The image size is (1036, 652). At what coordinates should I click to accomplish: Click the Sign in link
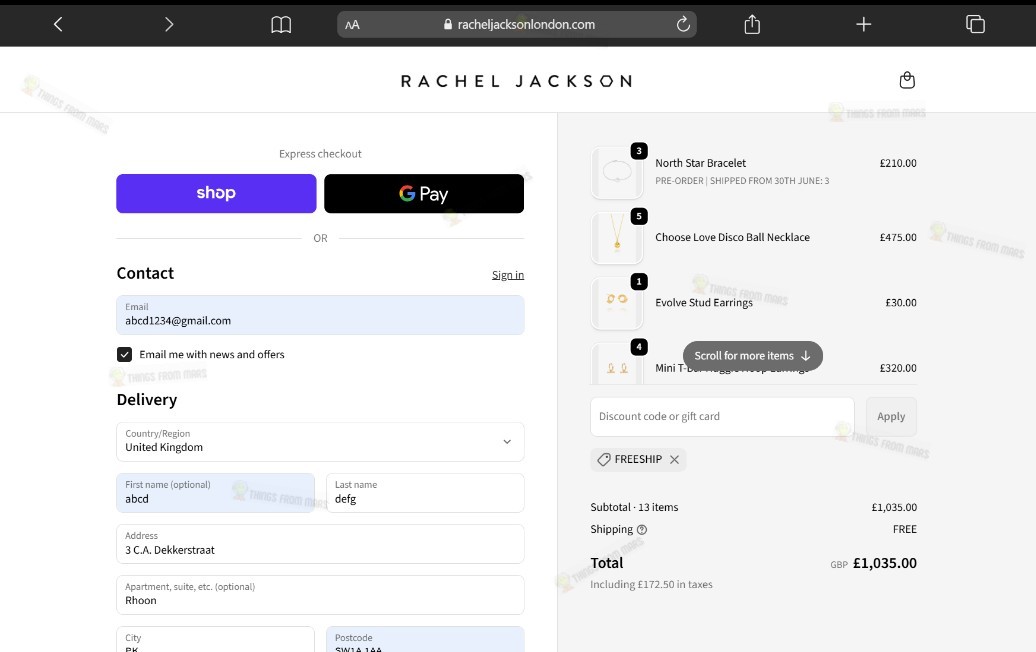click(x=507, y=275)
